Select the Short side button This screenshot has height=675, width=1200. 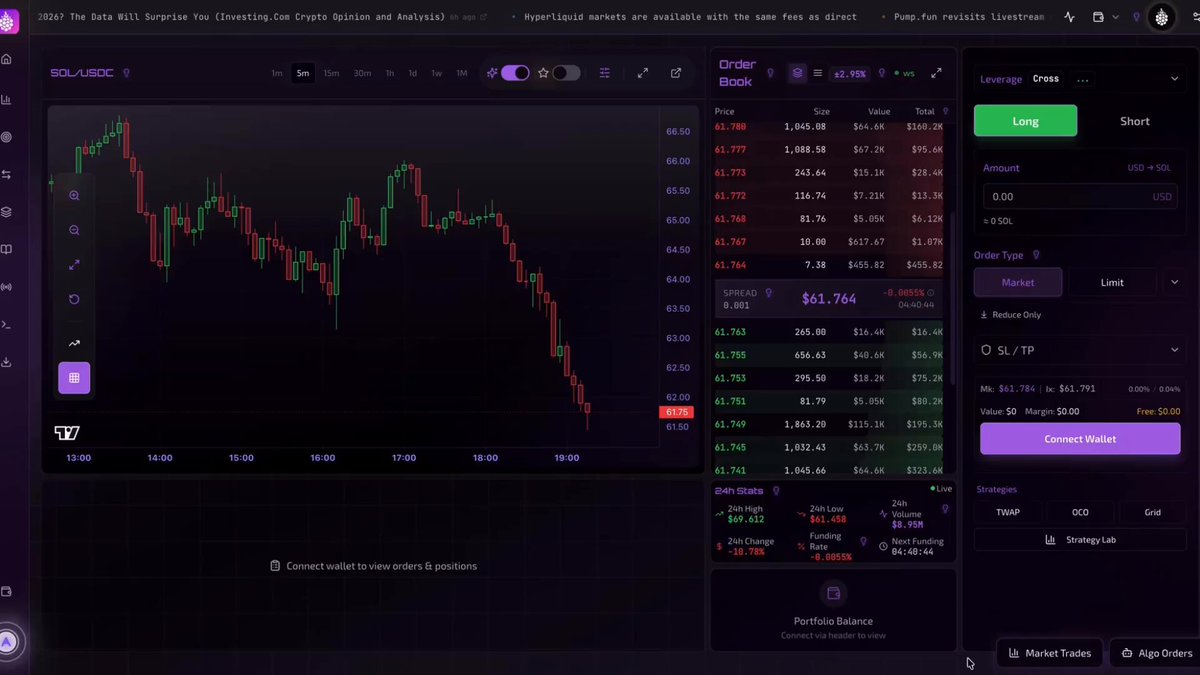pos(1134,121)
